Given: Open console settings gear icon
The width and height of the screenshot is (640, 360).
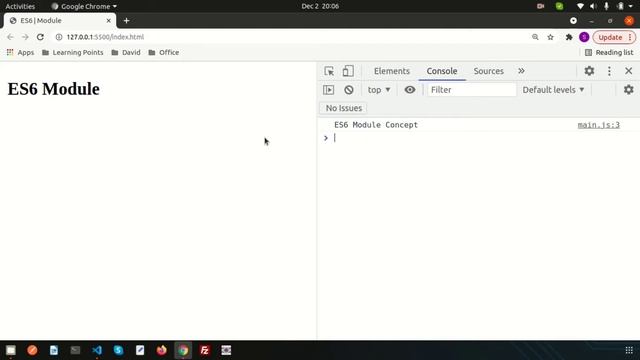Looking at the screenshot, I should pyautogui.click(x=629, y=90).
